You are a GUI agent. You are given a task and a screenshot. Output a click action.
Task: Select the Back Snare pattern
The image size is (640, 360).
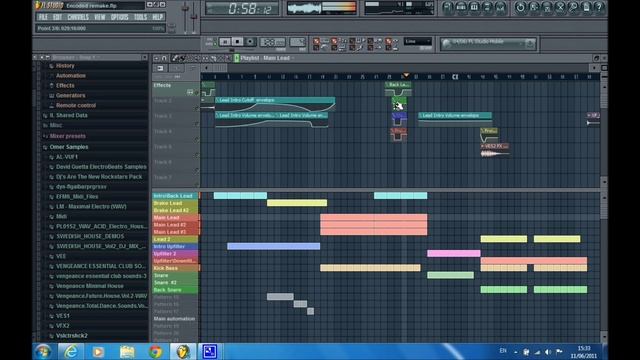(176, 290)
